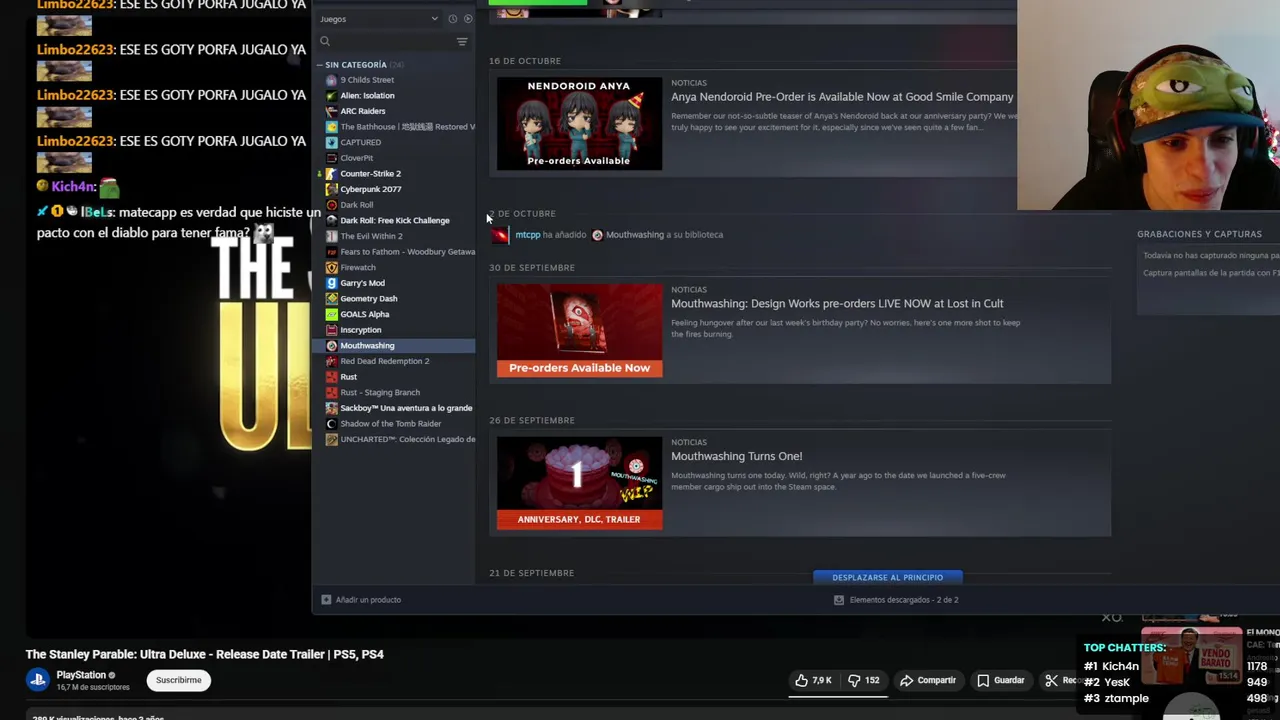Open Mouthwashing: Design Works pre-orders headline
Image resolution: width=1280 pixels, height=720 pixels.
[x=837, y=303]
